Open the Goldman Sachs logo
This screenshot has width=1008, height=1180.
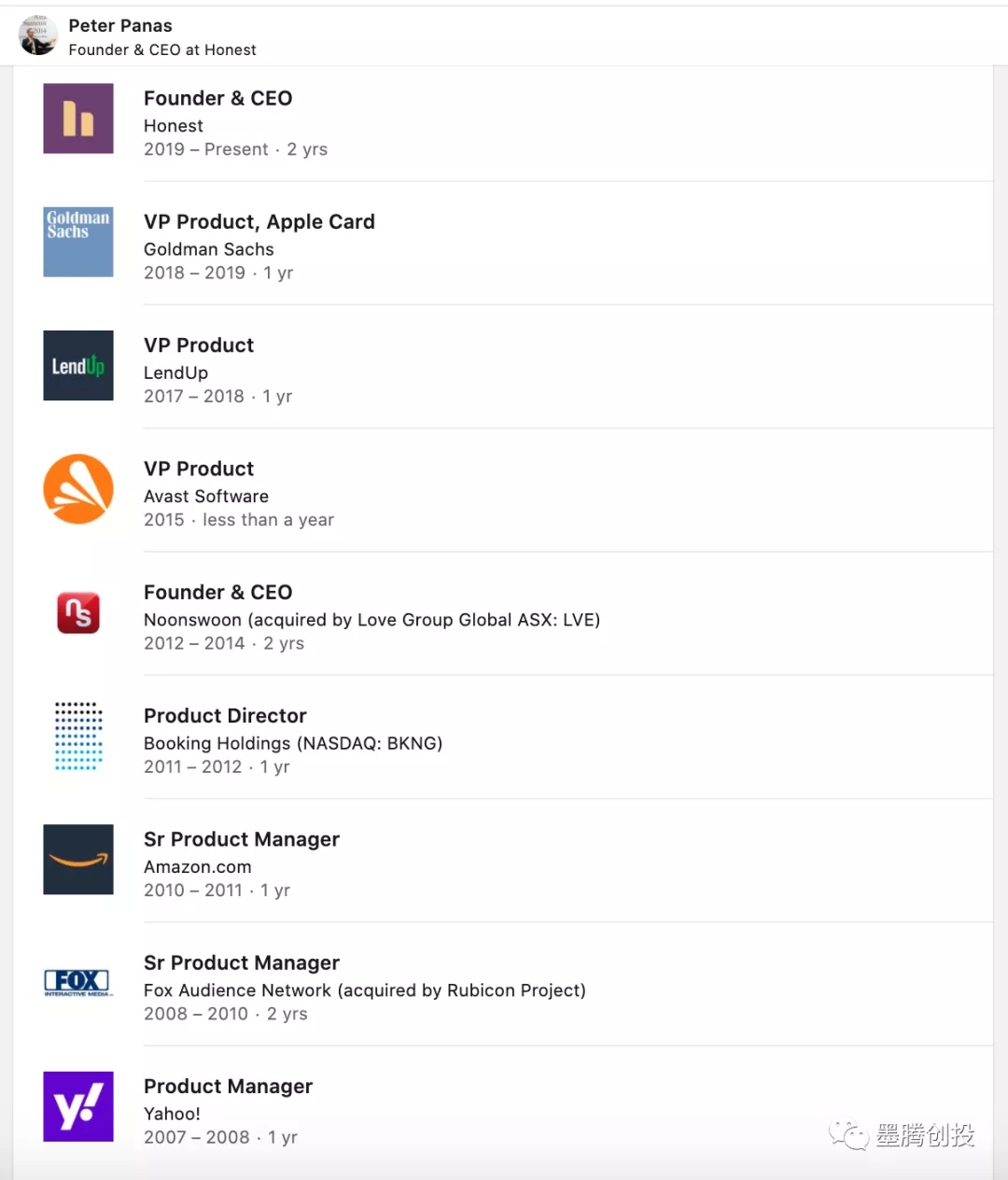click(x=78, y=242)
